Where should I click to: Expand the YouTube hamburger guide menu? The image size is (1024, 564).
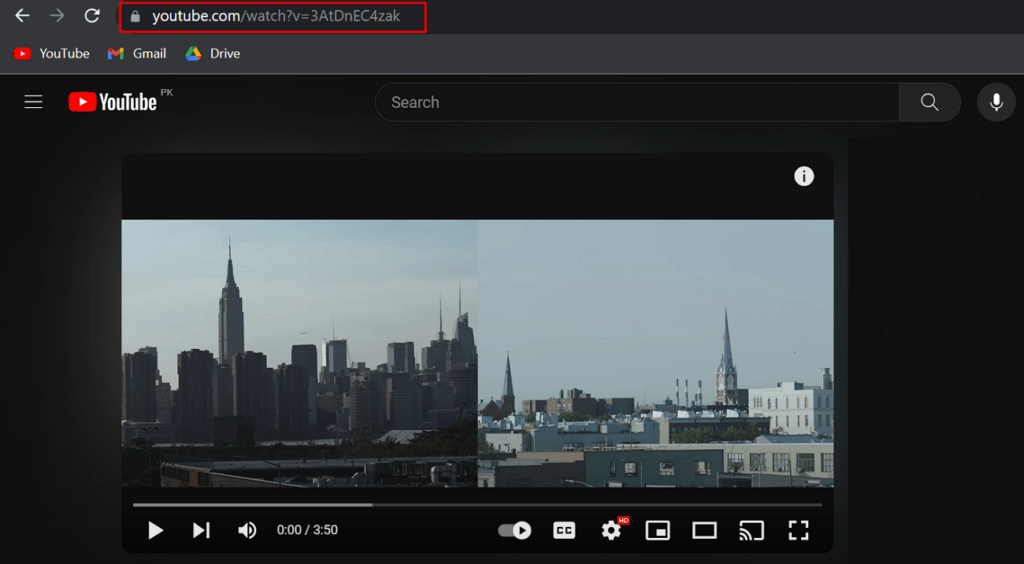33,102
